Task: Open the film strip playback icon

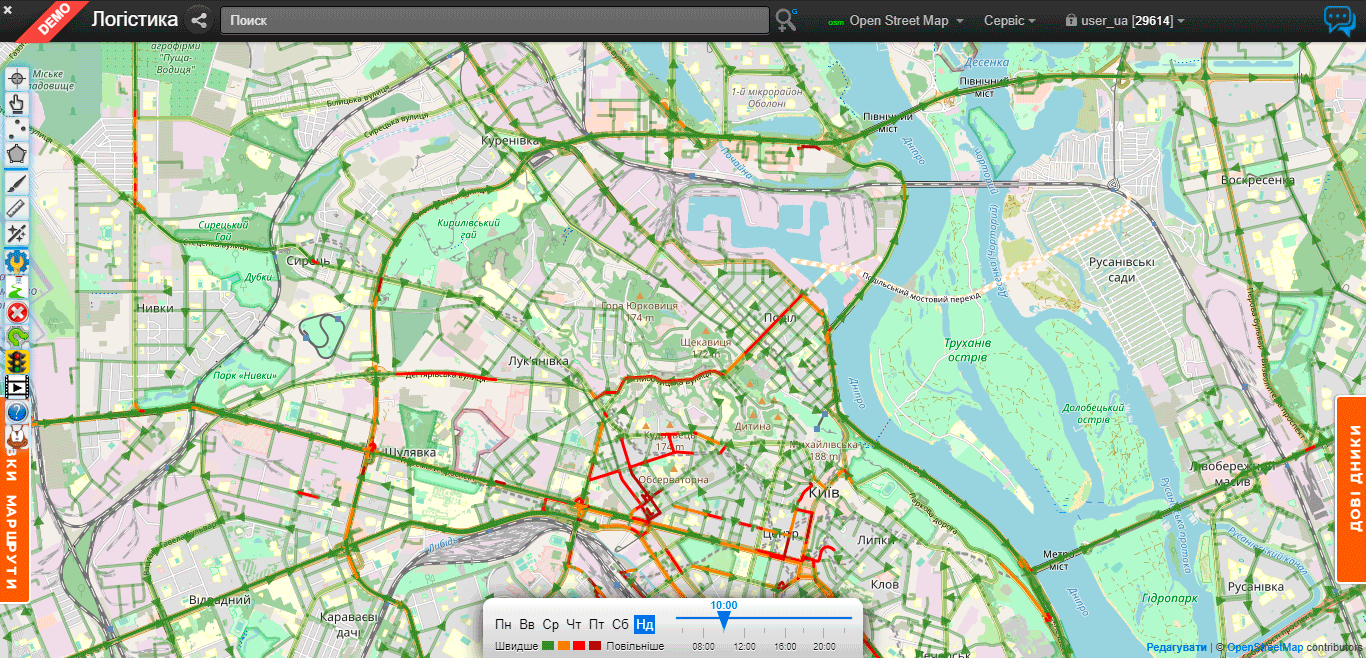Action: click(x=17, y=388)
